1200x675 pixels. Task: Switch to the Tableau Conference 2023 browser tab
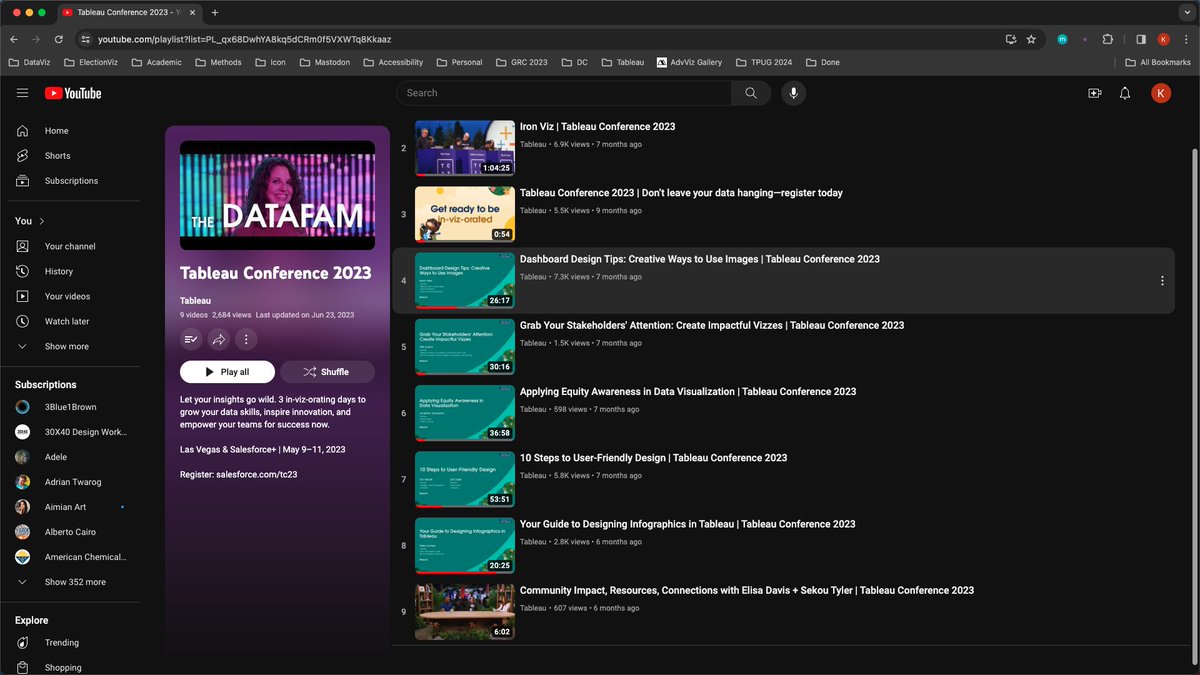[127, 14]
